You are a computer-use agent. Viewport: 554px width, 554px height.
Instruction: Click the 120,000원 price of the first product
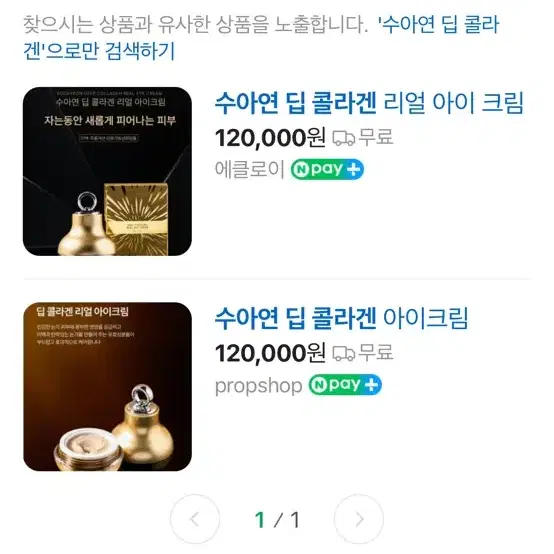pos(270,137)
